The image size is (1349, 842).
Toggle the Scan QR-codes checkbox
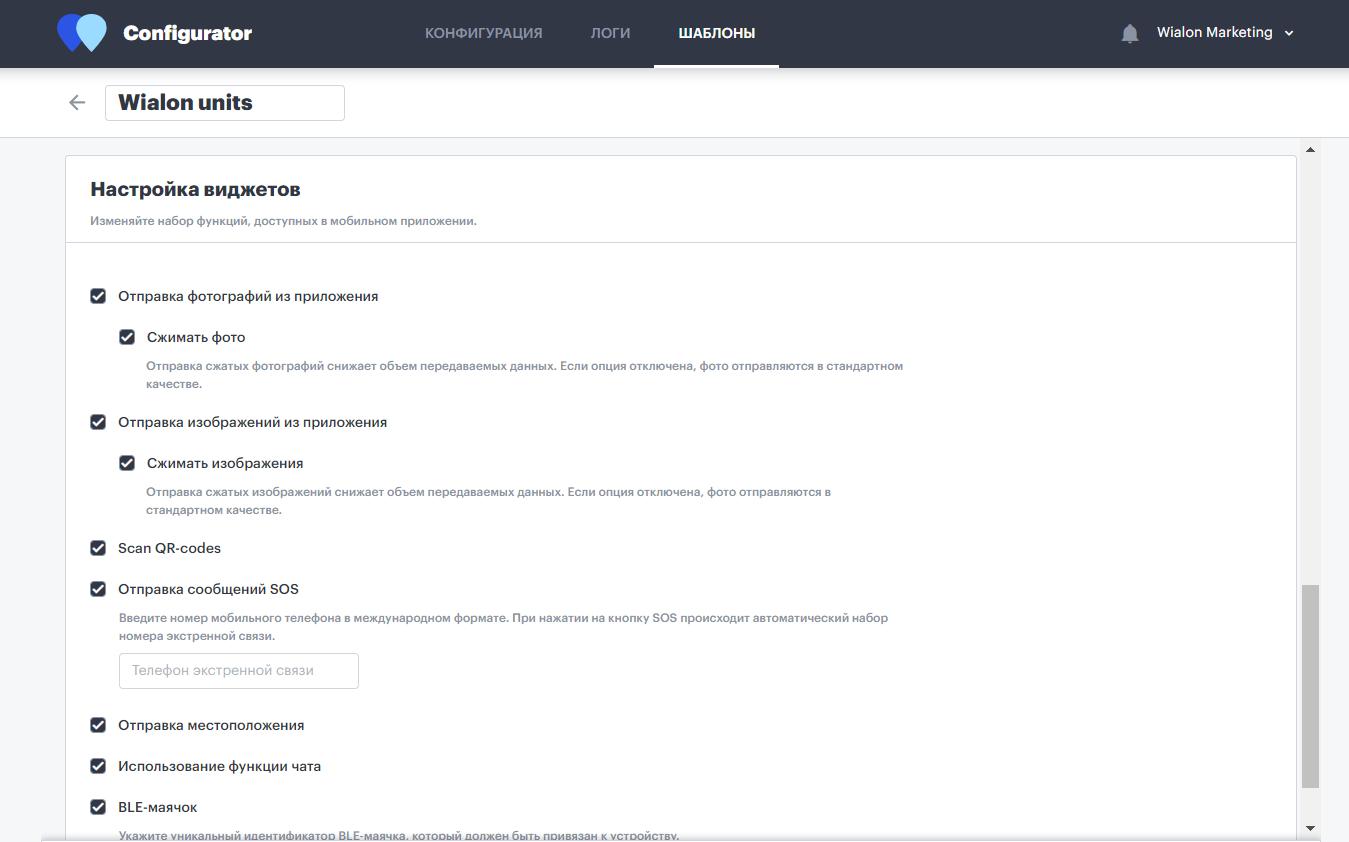point(98,548)
